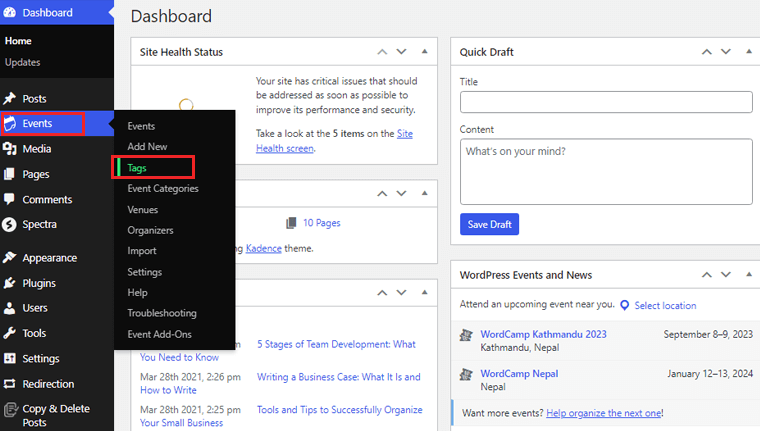Image resolution: width=760 pixels, height=431 pixels.
Task: Open the Kadence theme link
Action: click(x=264, y=248)
